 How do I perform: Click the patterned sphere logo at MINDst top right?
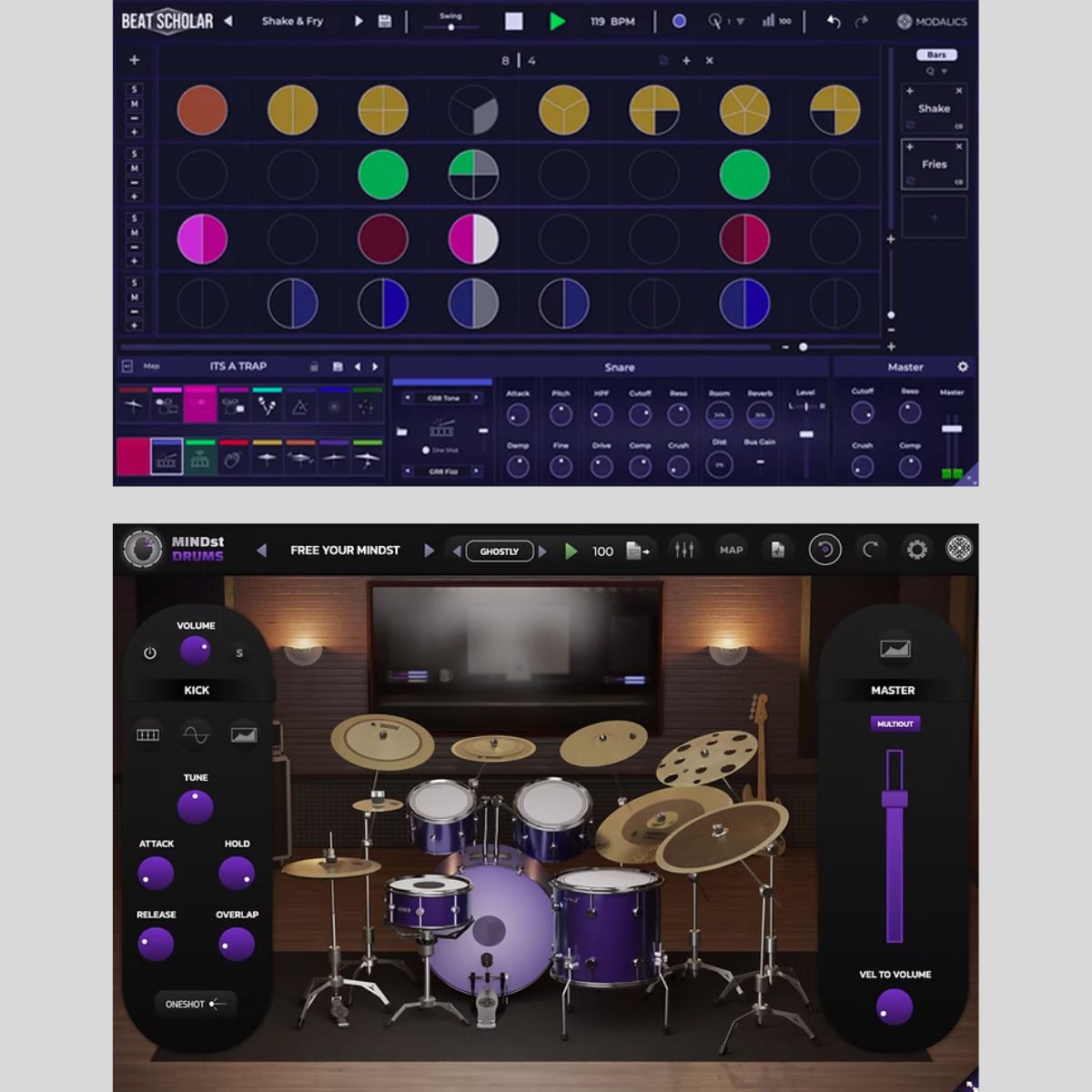coord(959,549)
